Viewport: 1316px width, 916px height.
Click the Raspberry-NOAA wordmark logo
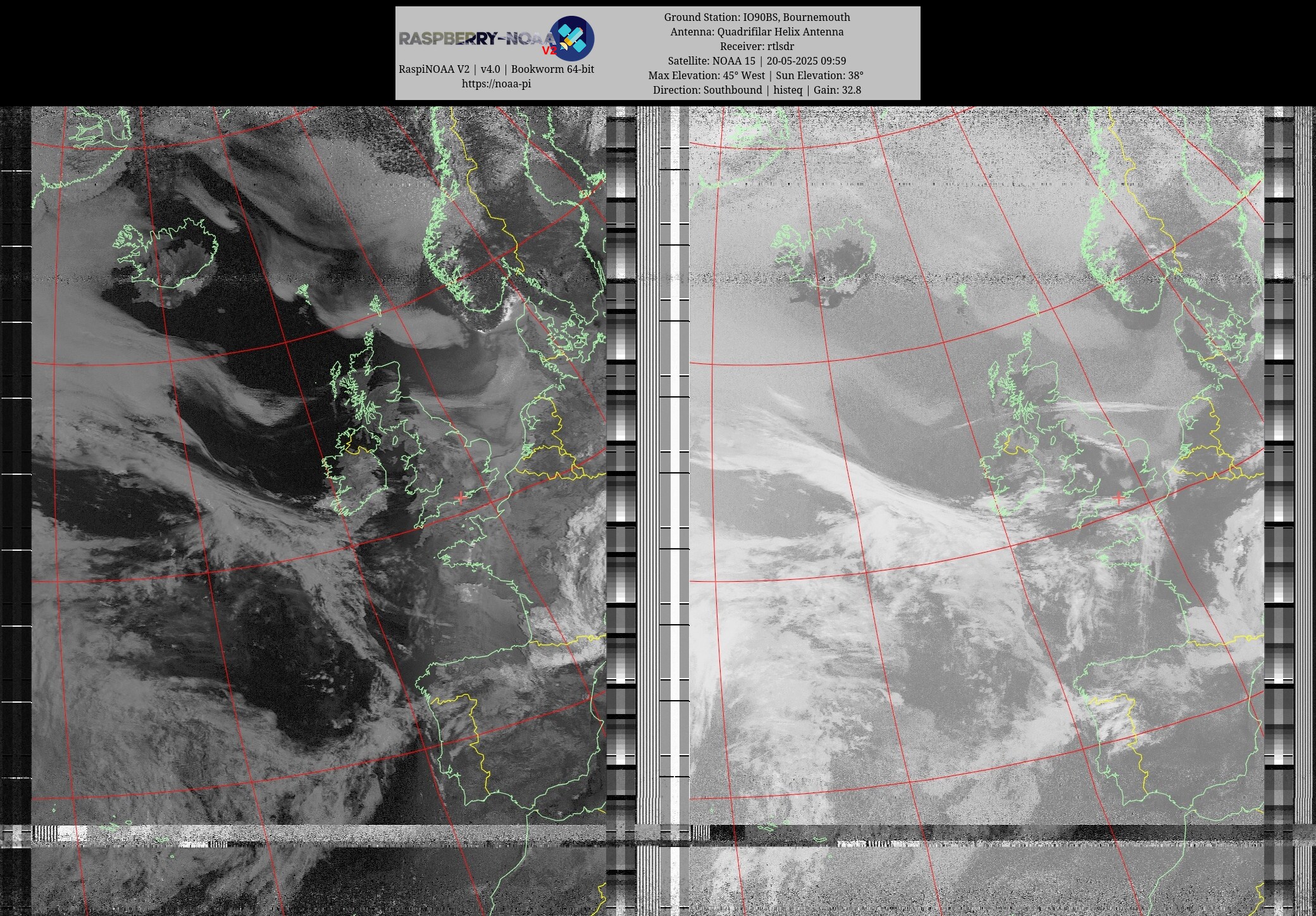click(476, 39)
